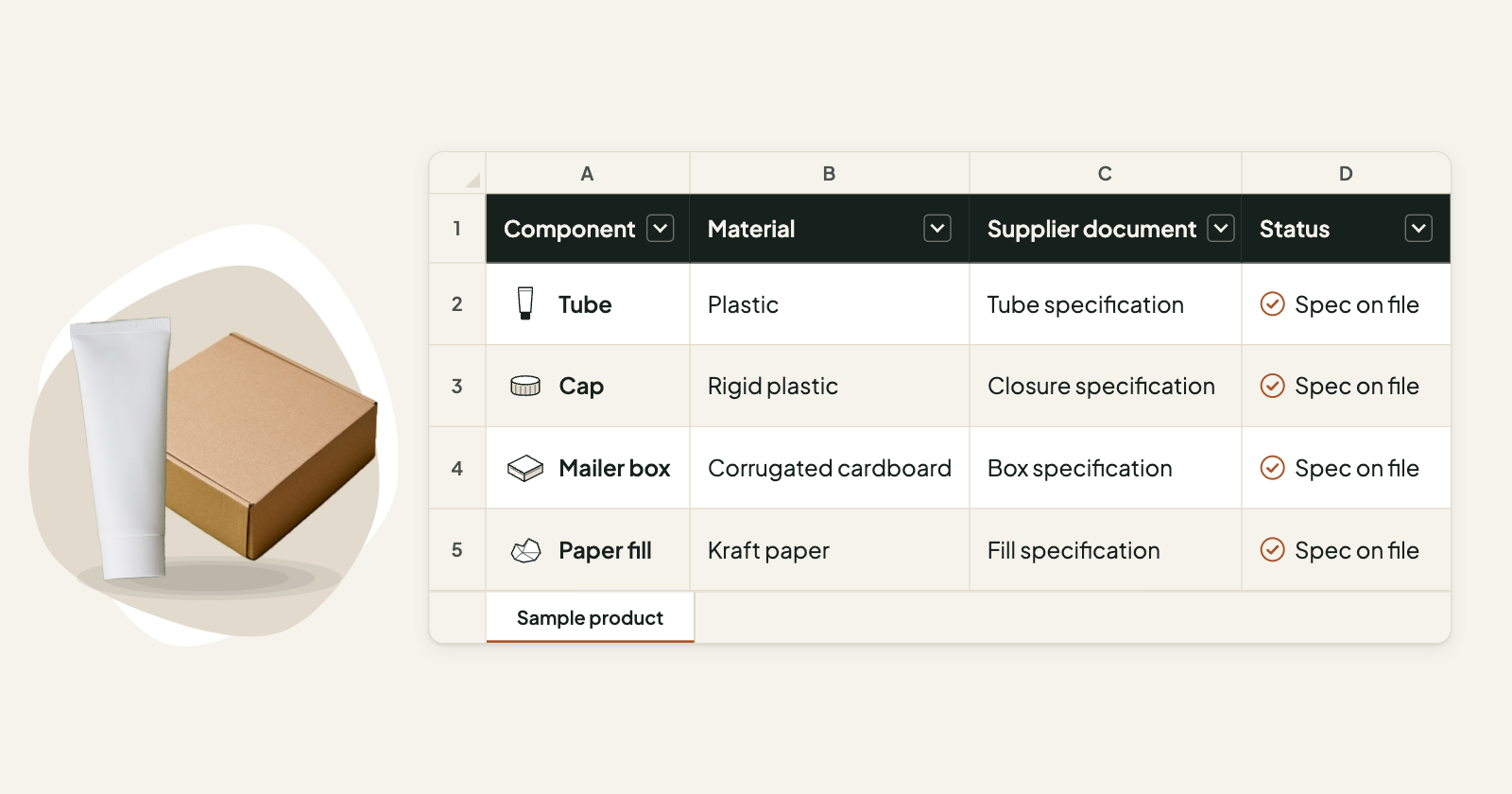Click the cap icon in row 3
This screenshot has width=1512, height=794.
(525, 386)
